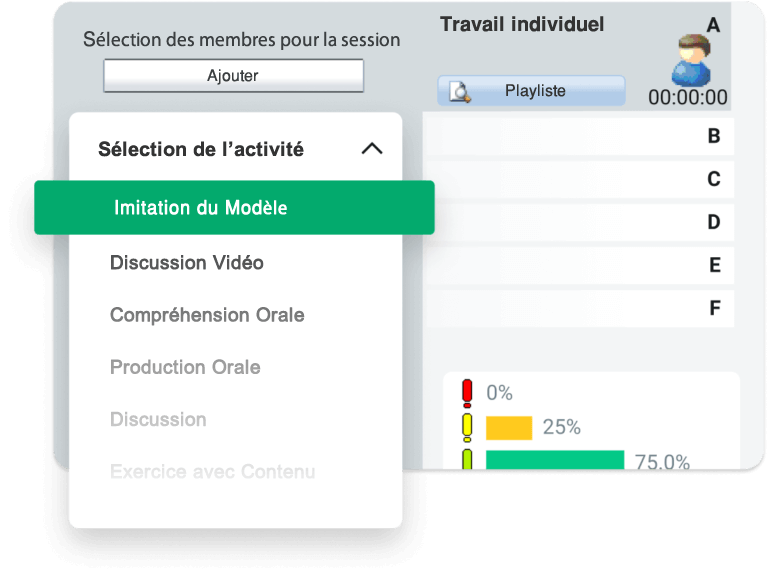Select the Discussion activity option
Viewport: 768px width, 577px height.
[x=158, y=419]
